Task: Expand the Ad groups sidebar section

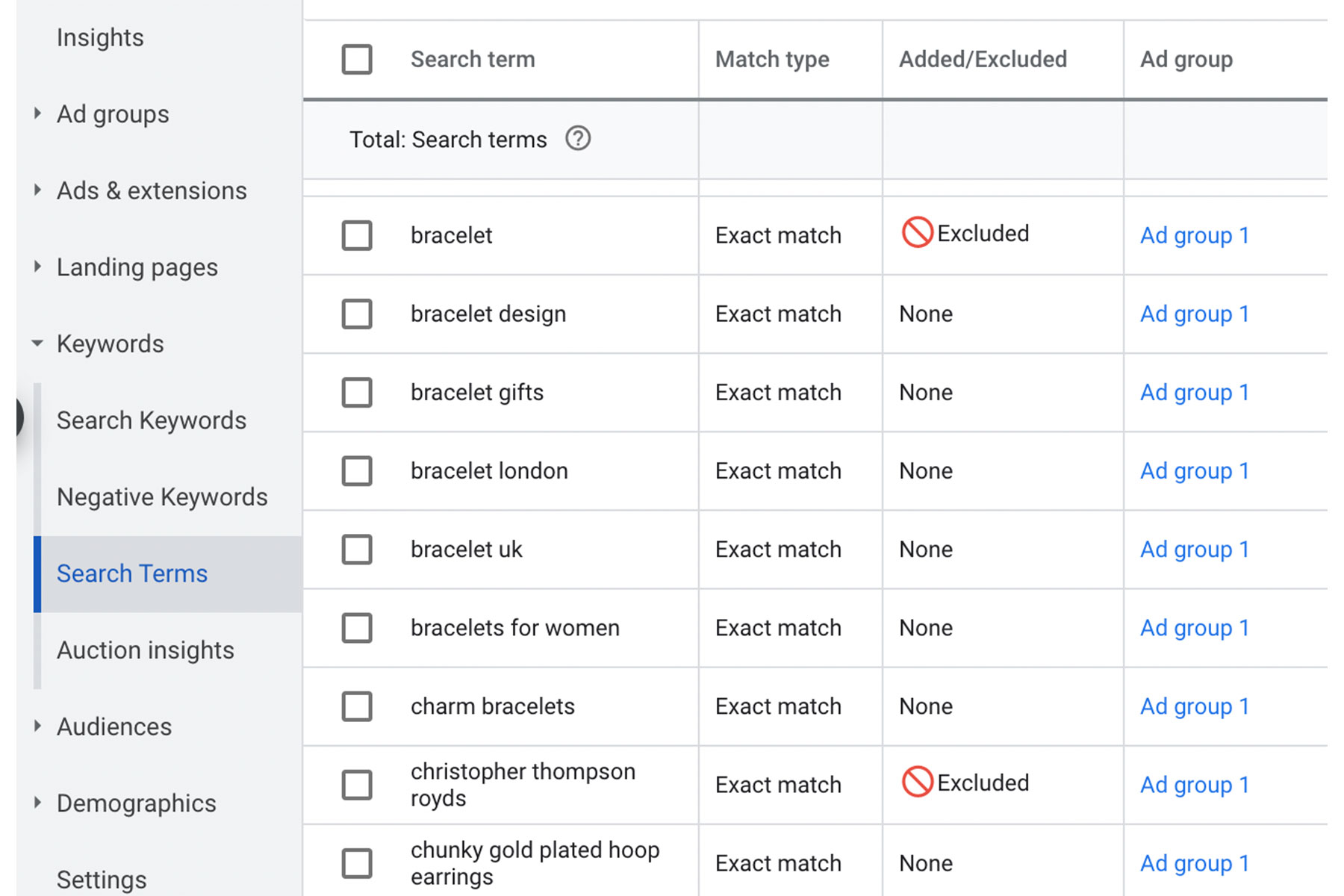Action: [x=37, y=113]
